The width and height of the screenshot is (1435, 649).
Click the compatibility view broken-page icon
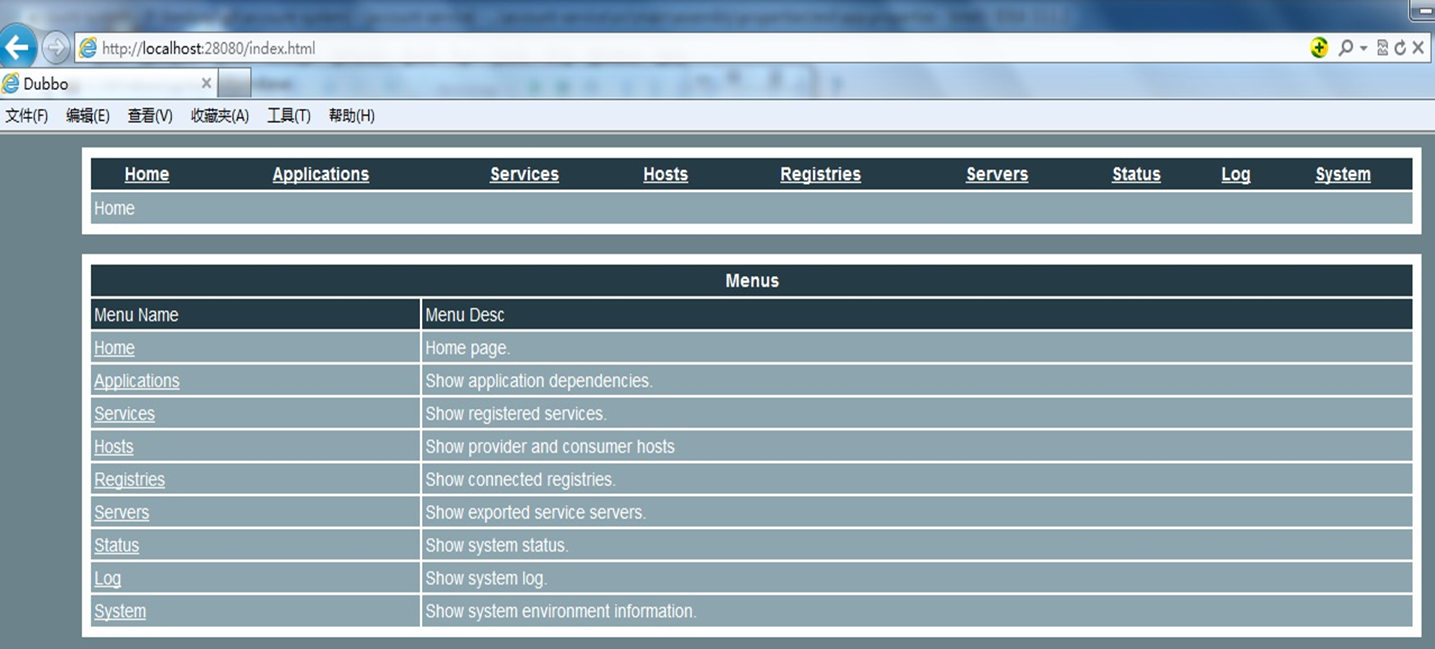(x=1382, y=47)
